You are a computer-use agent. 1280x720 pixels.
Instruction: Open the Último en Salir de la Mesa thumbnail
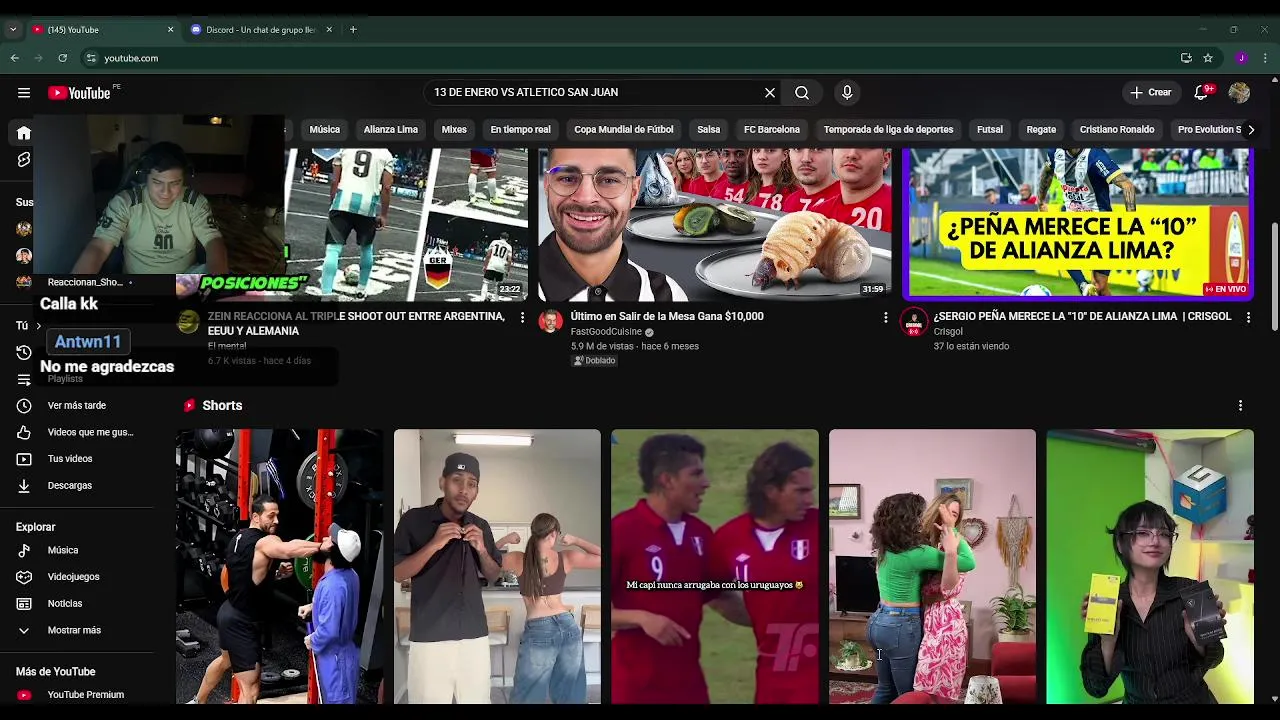pyautogui.click(x=714, y=224)
